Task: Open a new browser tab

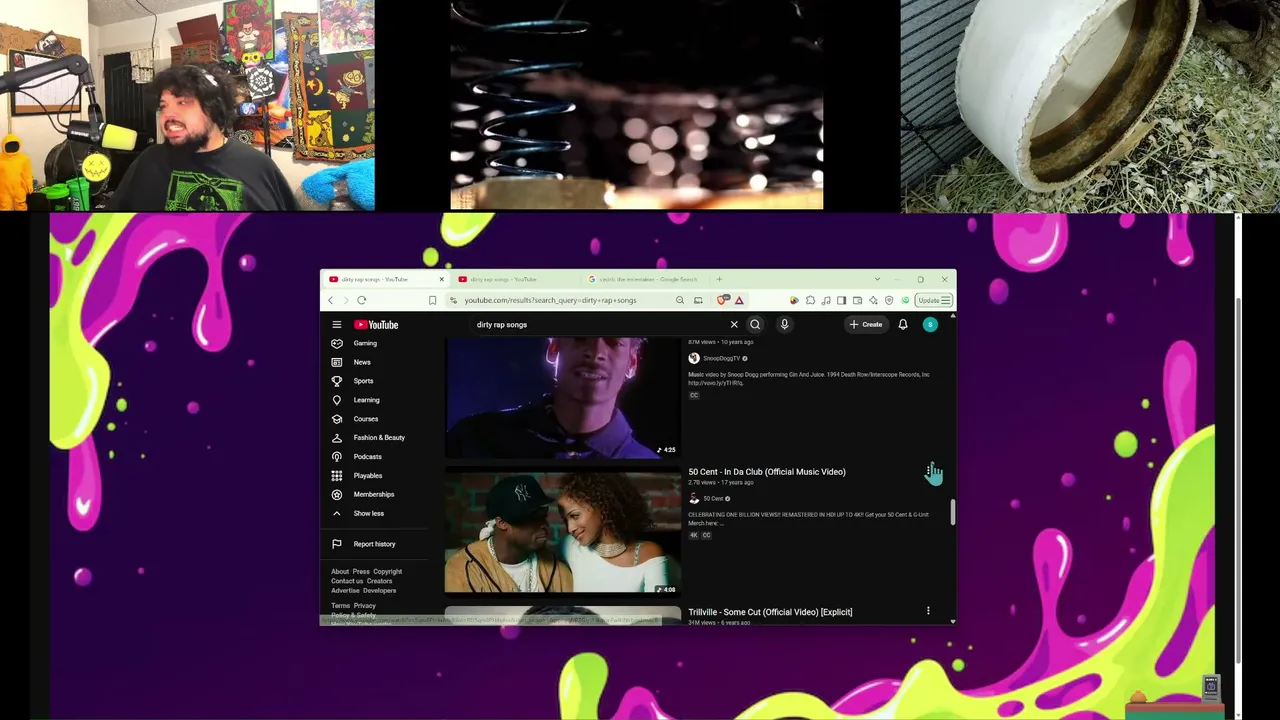Action: (x=719, y=280)
